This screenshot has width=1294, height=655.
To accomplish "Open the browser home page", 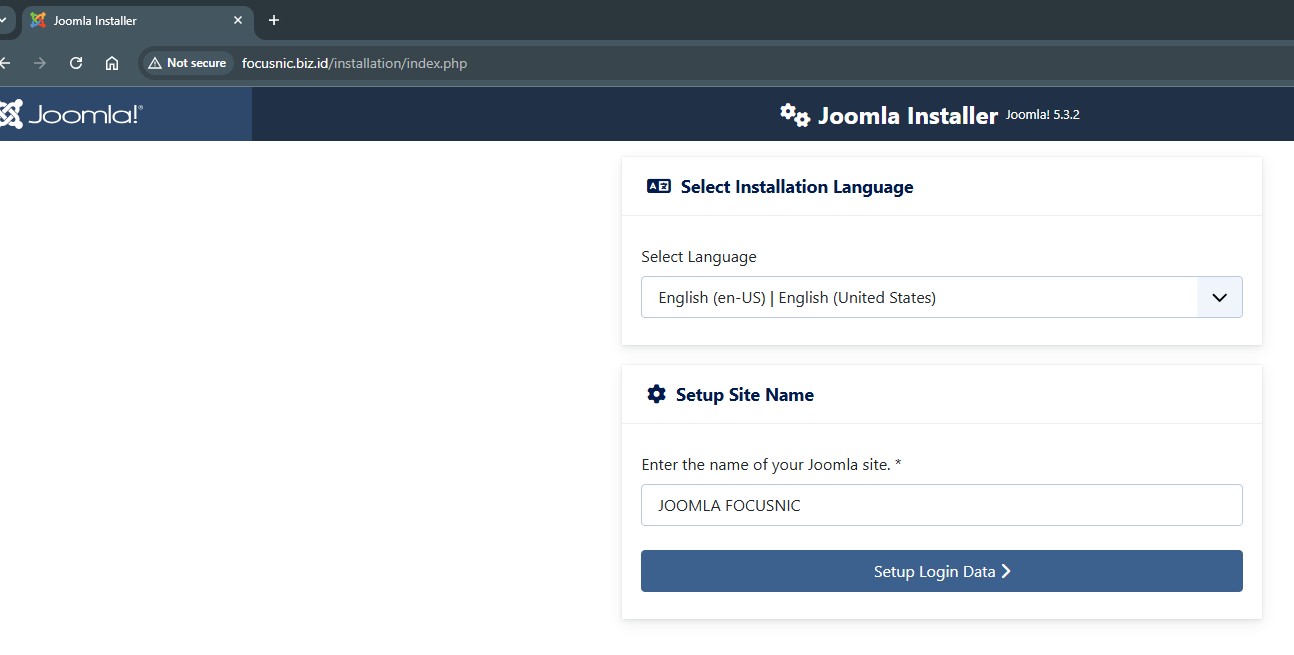I will [x=112, y=63].
